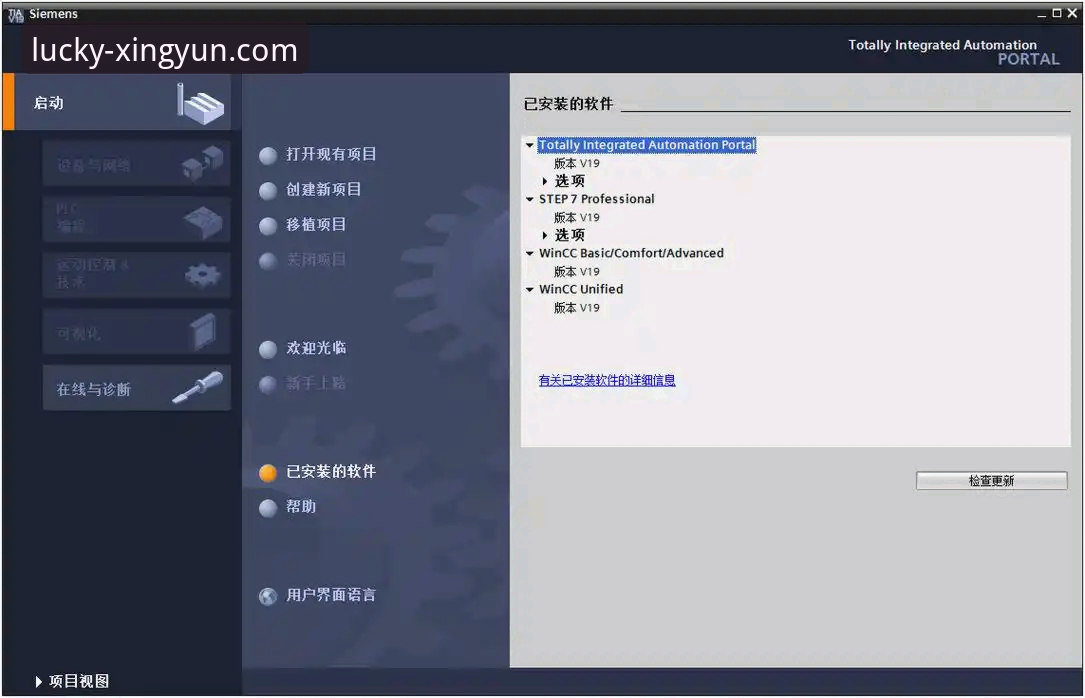This screenshot has height=698, width=1085.
Task: Switch to the 在线与诊断 portal tab
Action: point(136,388)
